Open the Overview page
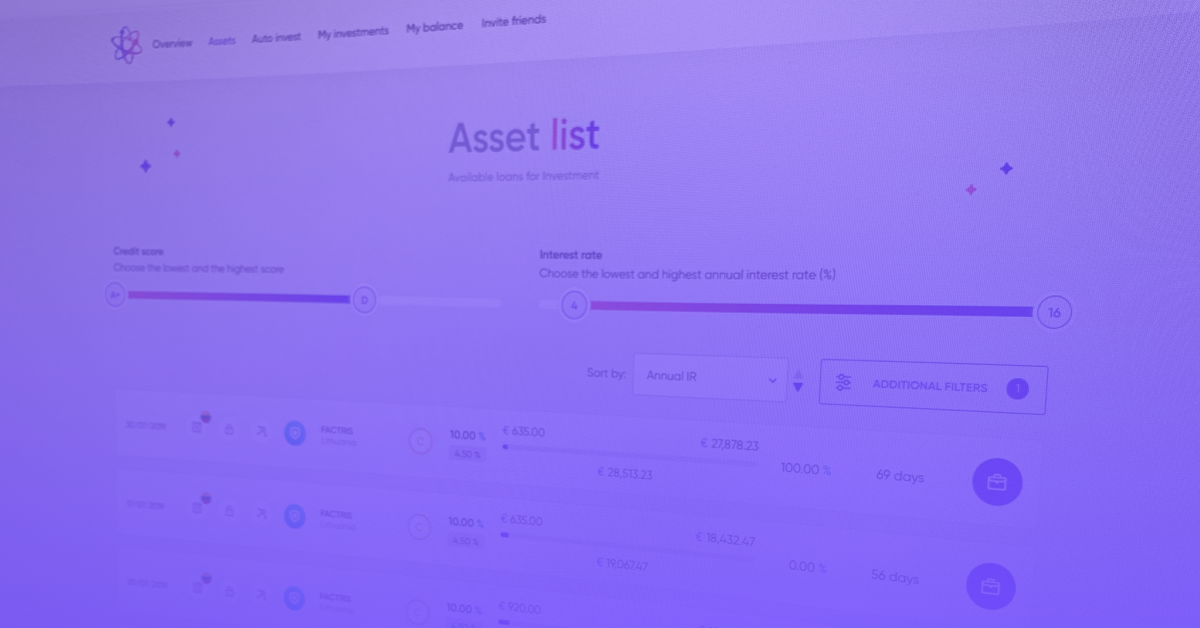 click(x=172, y=44)
